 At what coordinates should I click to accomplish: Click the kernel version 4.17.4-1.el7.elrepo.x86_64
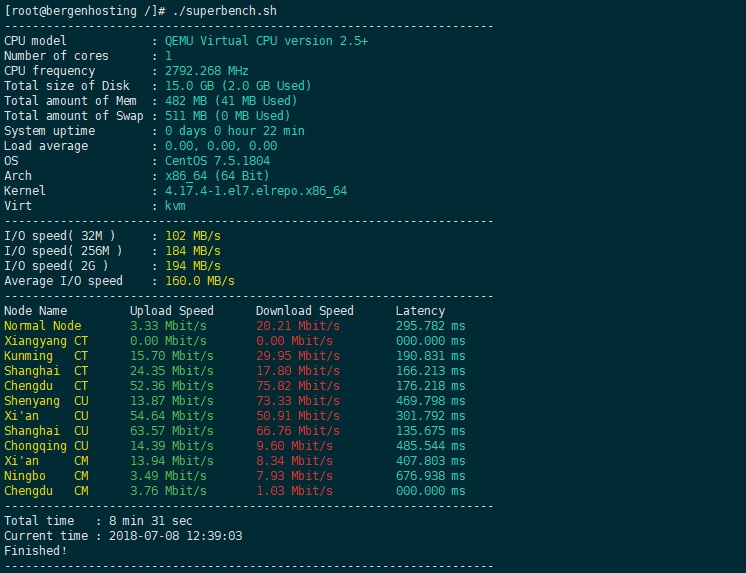[x=256, y=191]
